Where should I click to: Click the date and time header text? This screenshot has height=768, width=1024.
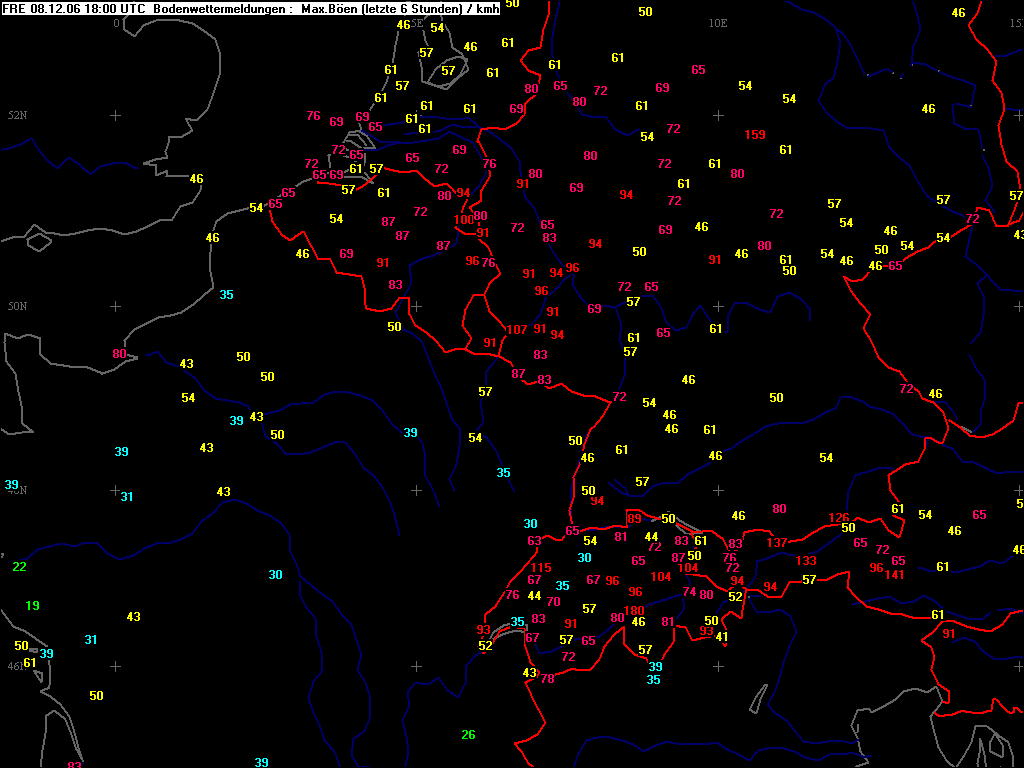coord(74,8)
